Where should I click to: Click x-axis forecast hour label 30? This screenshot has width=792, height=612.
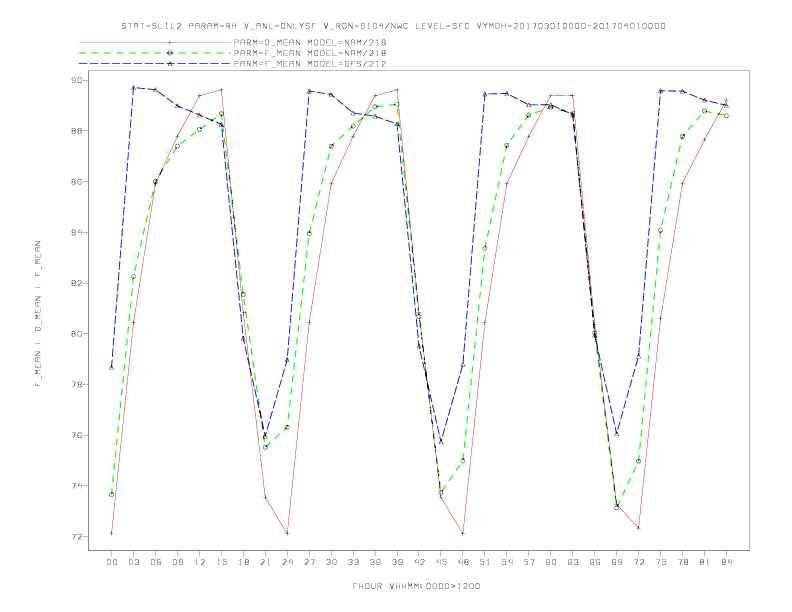tap(331, 562)
